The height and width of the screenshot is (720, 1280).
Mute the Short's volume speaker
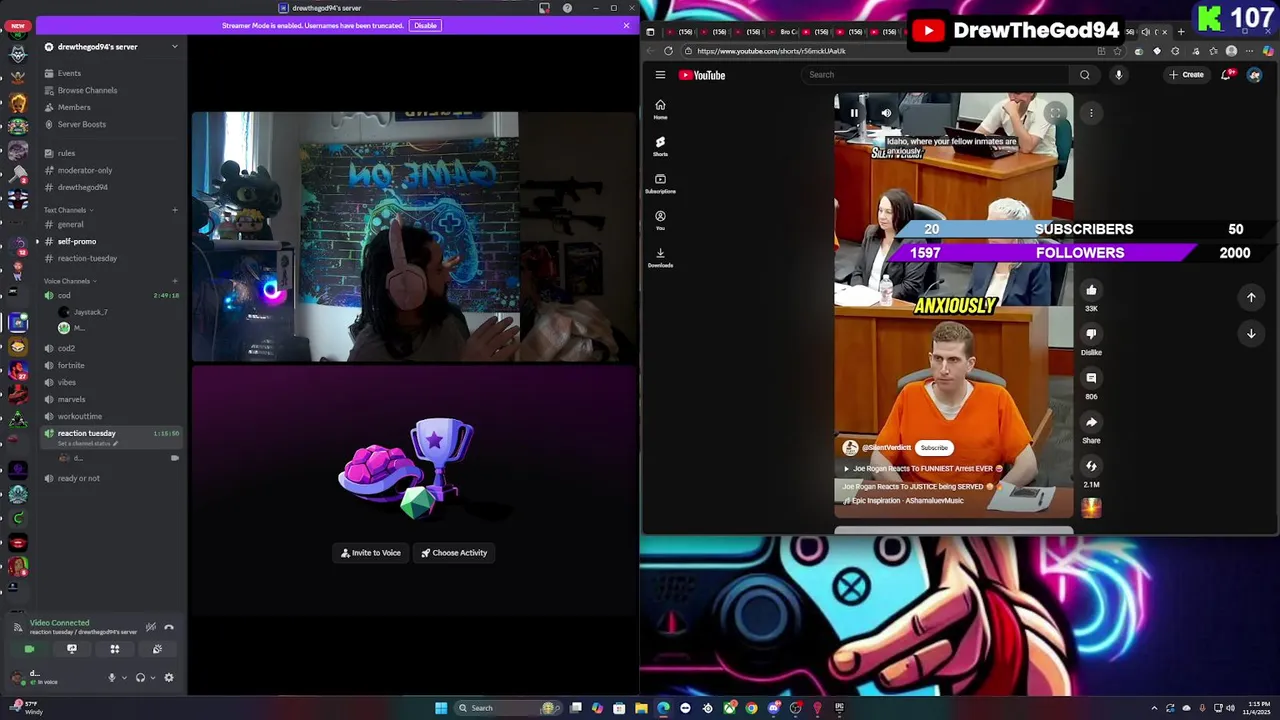[x=886, y=113]
